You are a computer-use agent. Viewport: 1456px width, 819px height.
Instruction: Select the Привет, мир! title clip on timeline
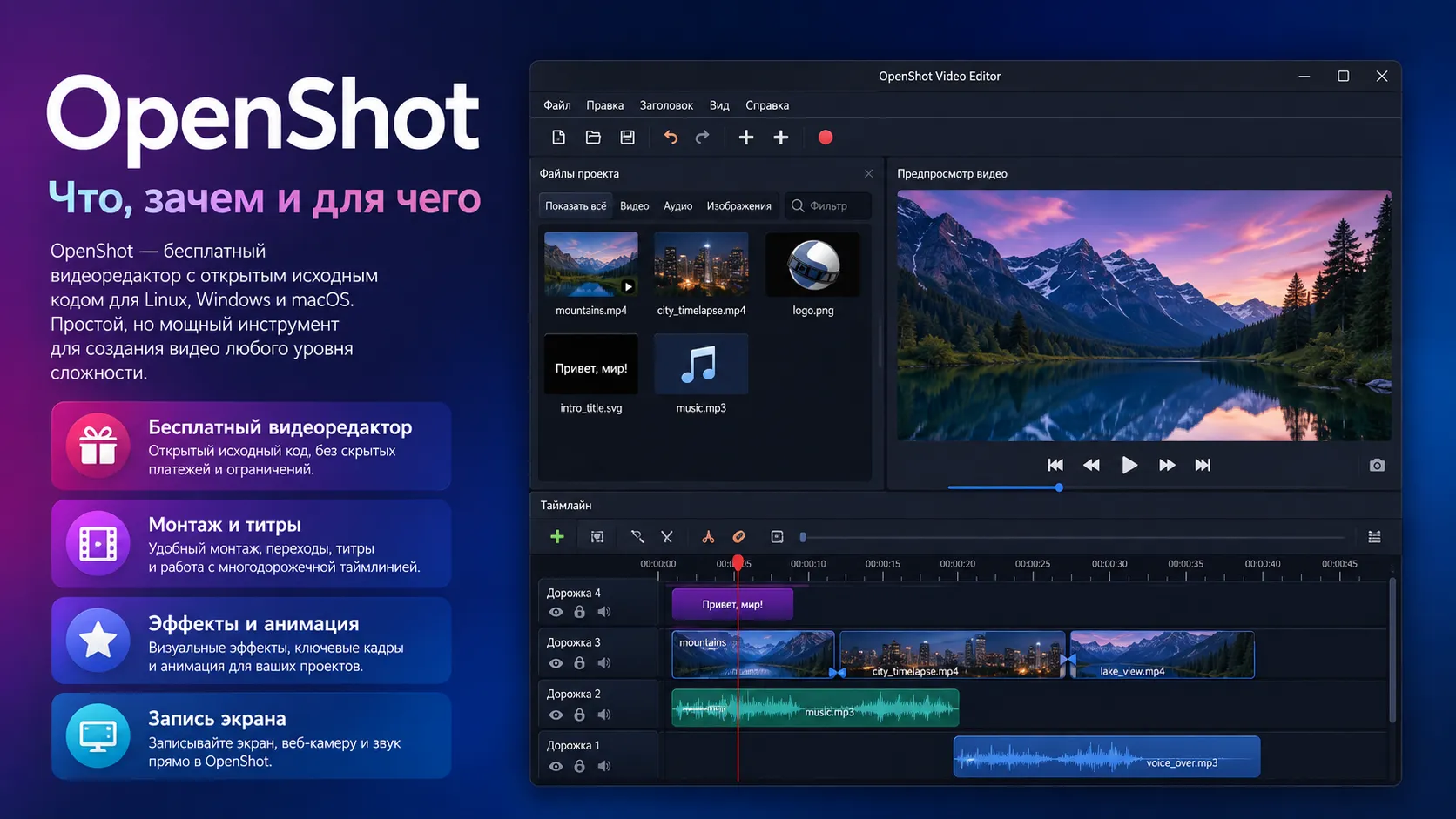coord(732,604)
